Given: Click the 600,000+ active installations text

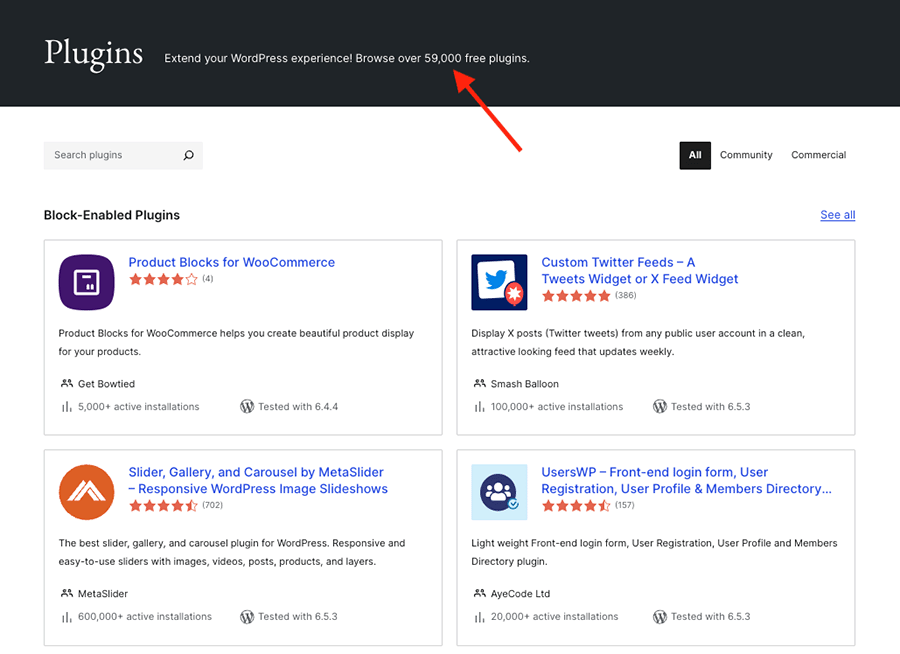Looking at the screenshot, I should 145,617.
